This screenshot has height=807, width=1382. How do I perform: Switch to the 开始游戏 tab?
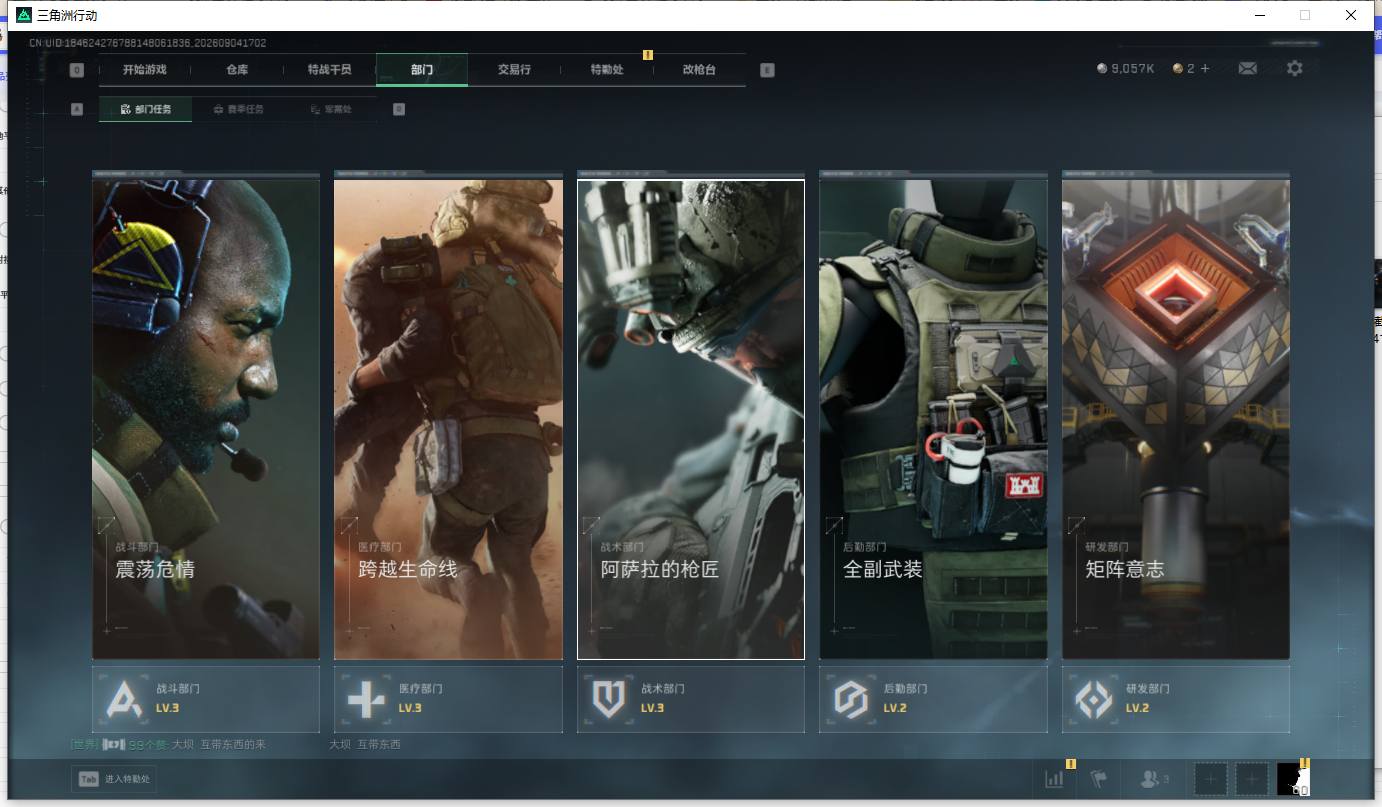click(145, 70)
